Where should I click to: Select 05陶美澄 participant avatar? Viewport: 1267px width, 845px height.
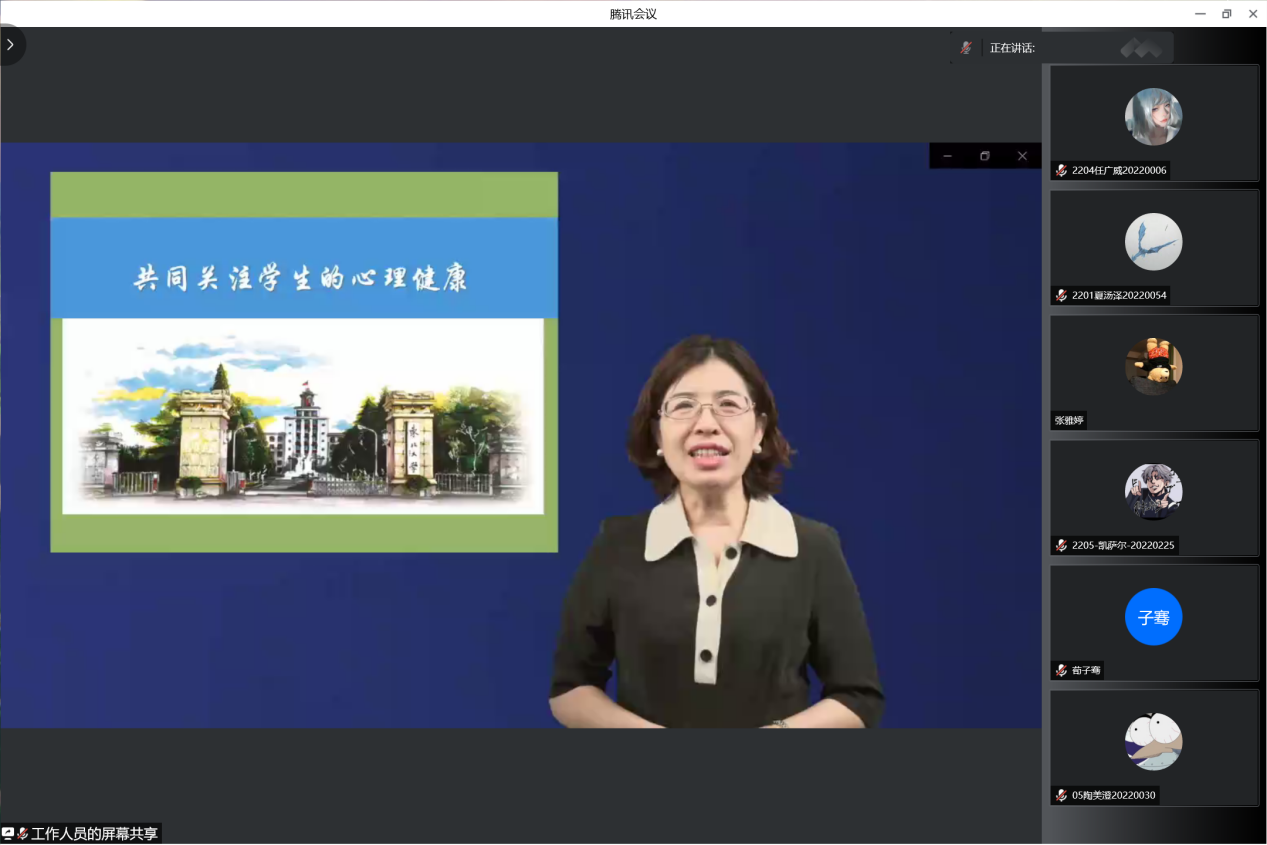coord(1153,742)
